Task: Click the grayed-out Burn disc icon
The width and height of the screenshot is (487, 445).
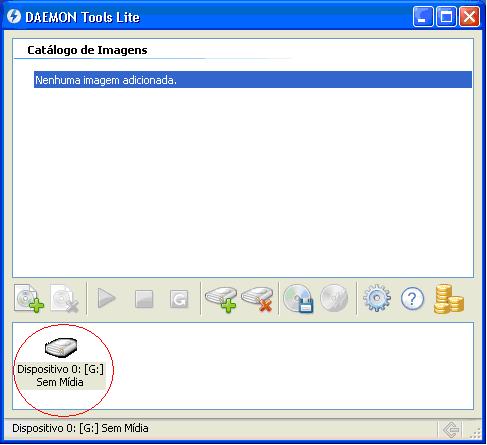Action: click(x=334, y=298)
